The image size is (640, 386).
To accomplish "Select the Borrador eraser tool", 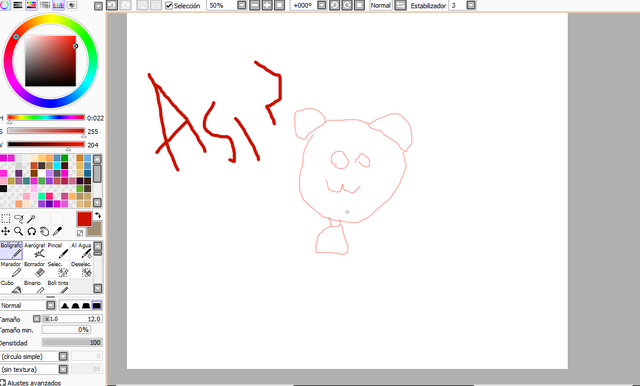I will 34,269.
